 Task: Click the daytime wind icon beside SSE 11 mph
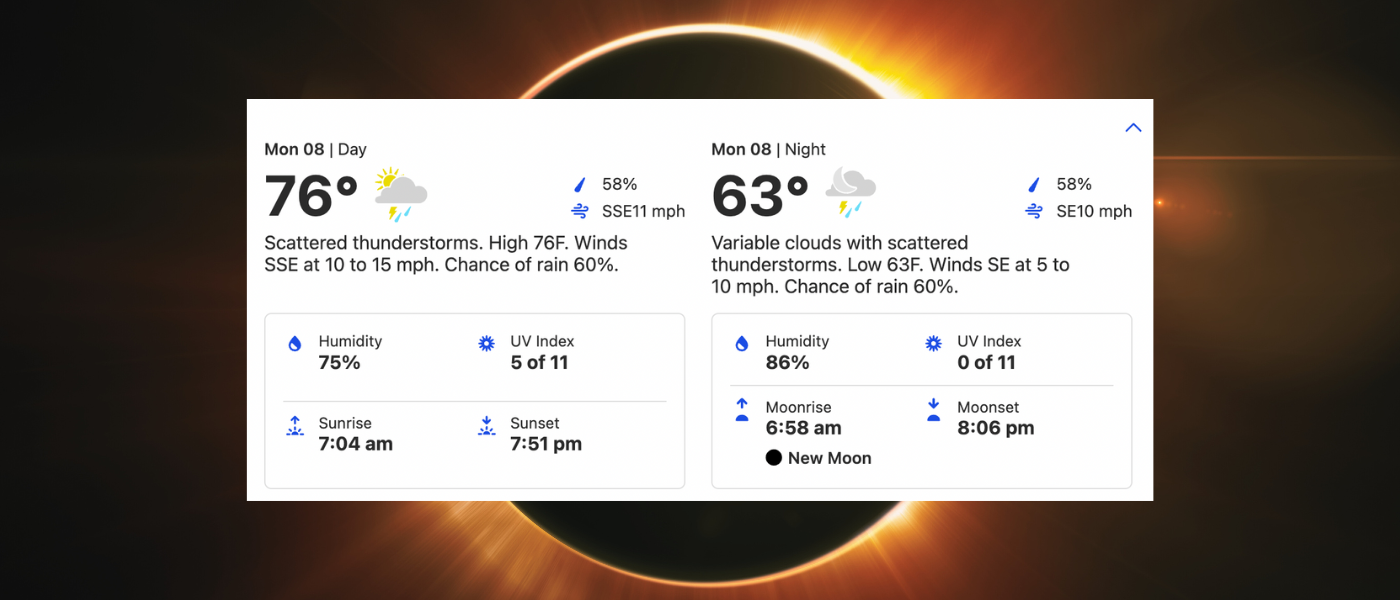pos(579,211)
